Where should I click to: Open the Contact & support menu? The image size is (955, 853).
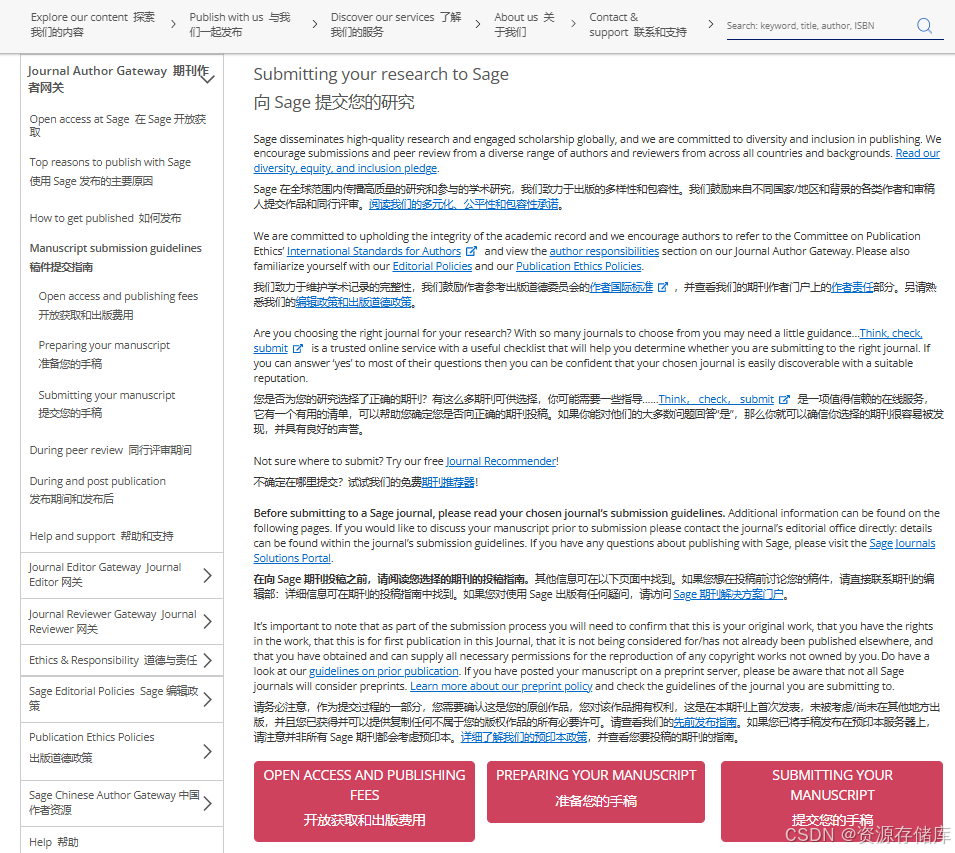tap(638, 24)
